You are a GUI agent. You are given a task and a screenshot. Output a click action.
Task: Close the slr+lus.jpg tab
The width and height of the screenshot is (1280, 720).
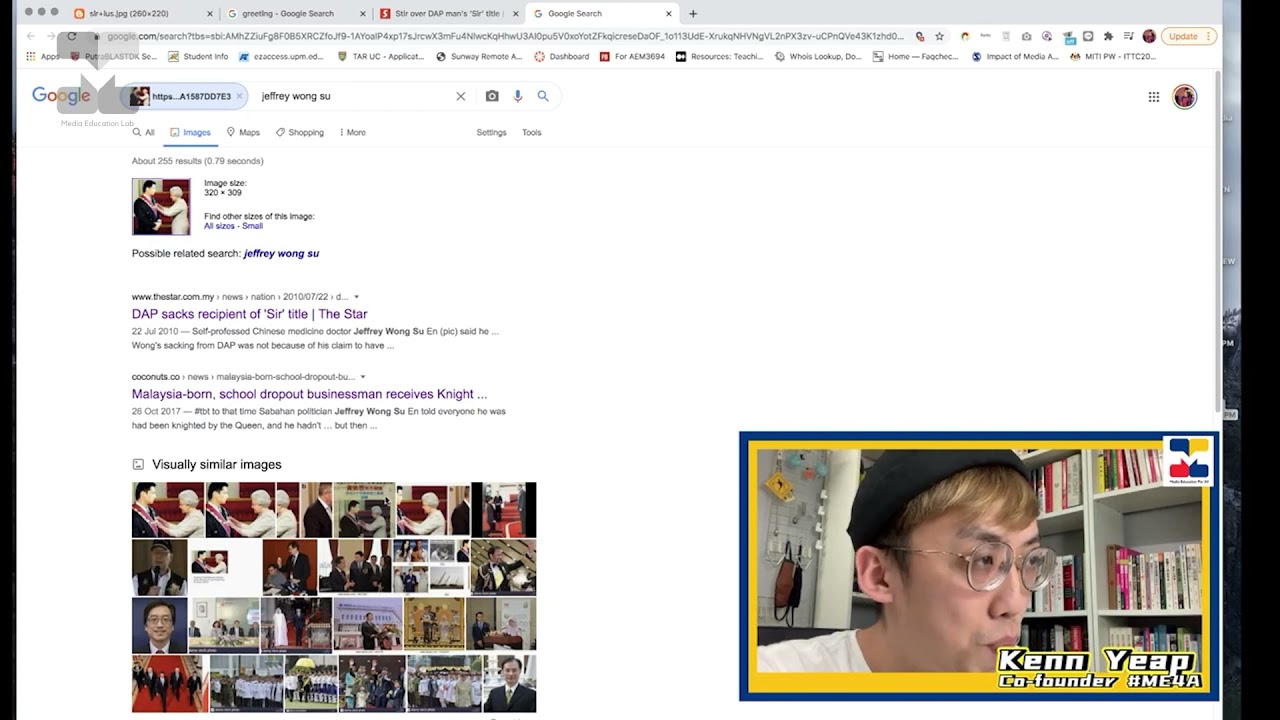pos(210,14)
